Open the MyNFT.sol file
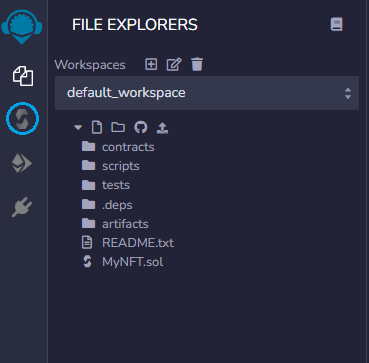Screen dimensions: 369x363 coord(123,262)
